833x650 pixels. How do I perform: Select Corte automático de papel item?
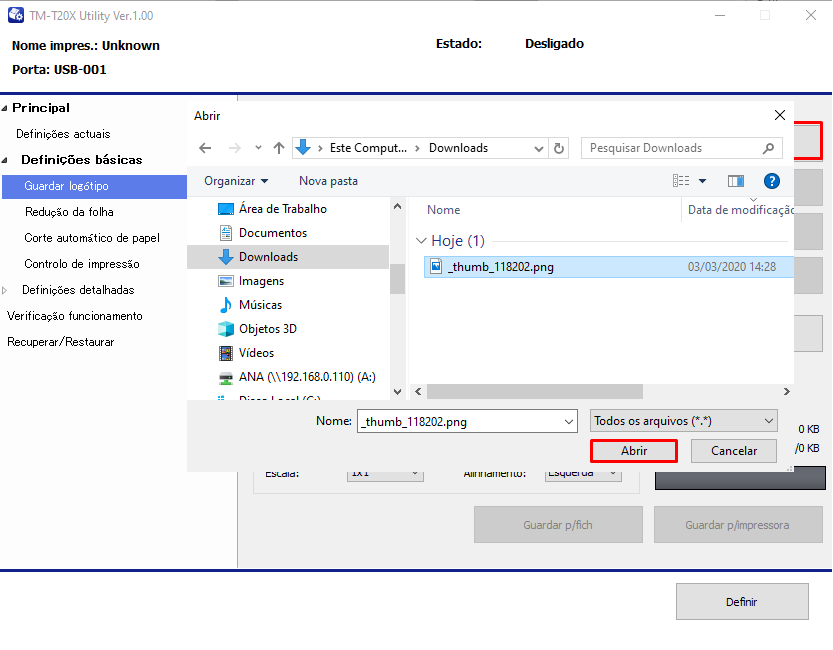tap(92, 238)
